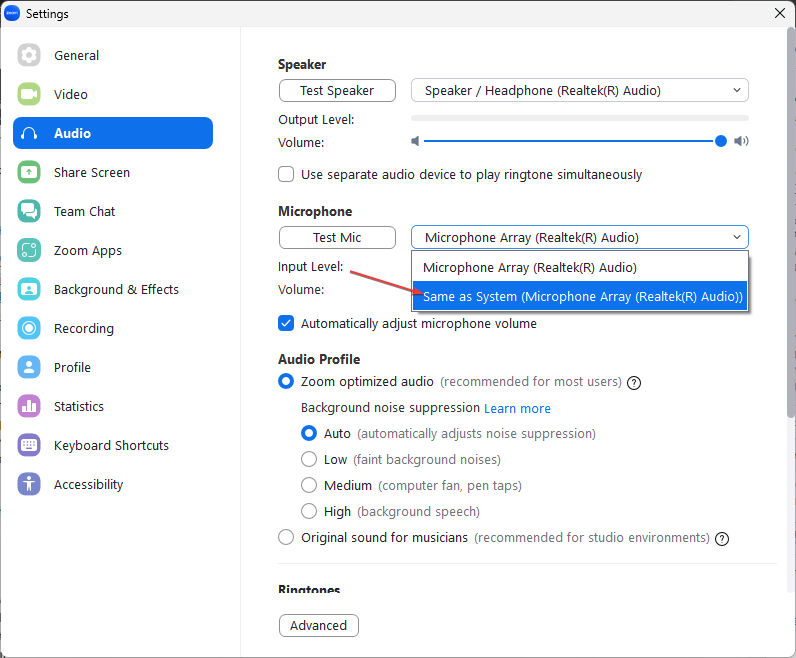Open the noise suppression Learn more link
This screenshot has width=796, height=658.
tap(517, 408)
